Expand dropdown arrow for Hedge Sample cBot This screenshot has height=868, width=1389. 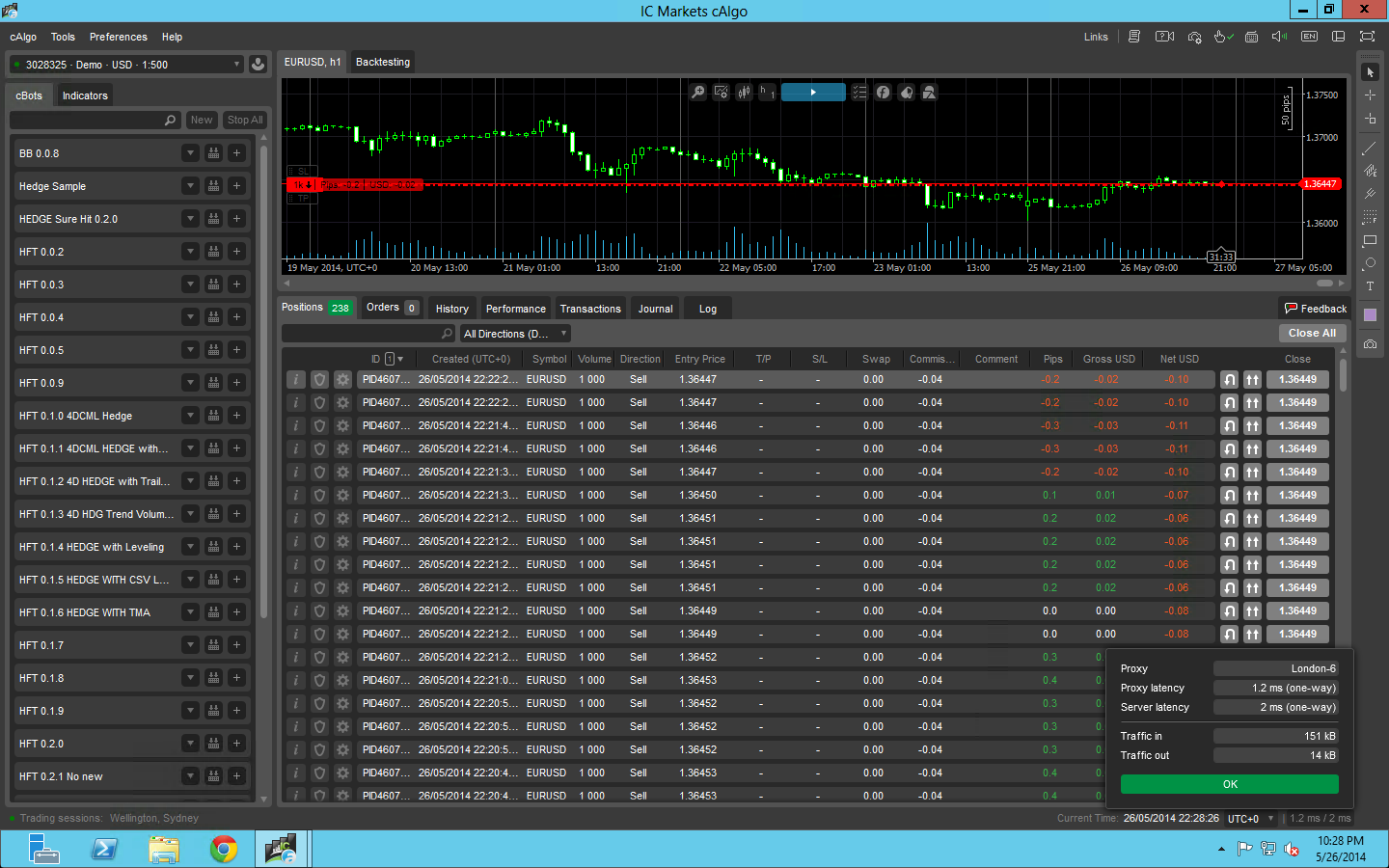pos(190,186)
